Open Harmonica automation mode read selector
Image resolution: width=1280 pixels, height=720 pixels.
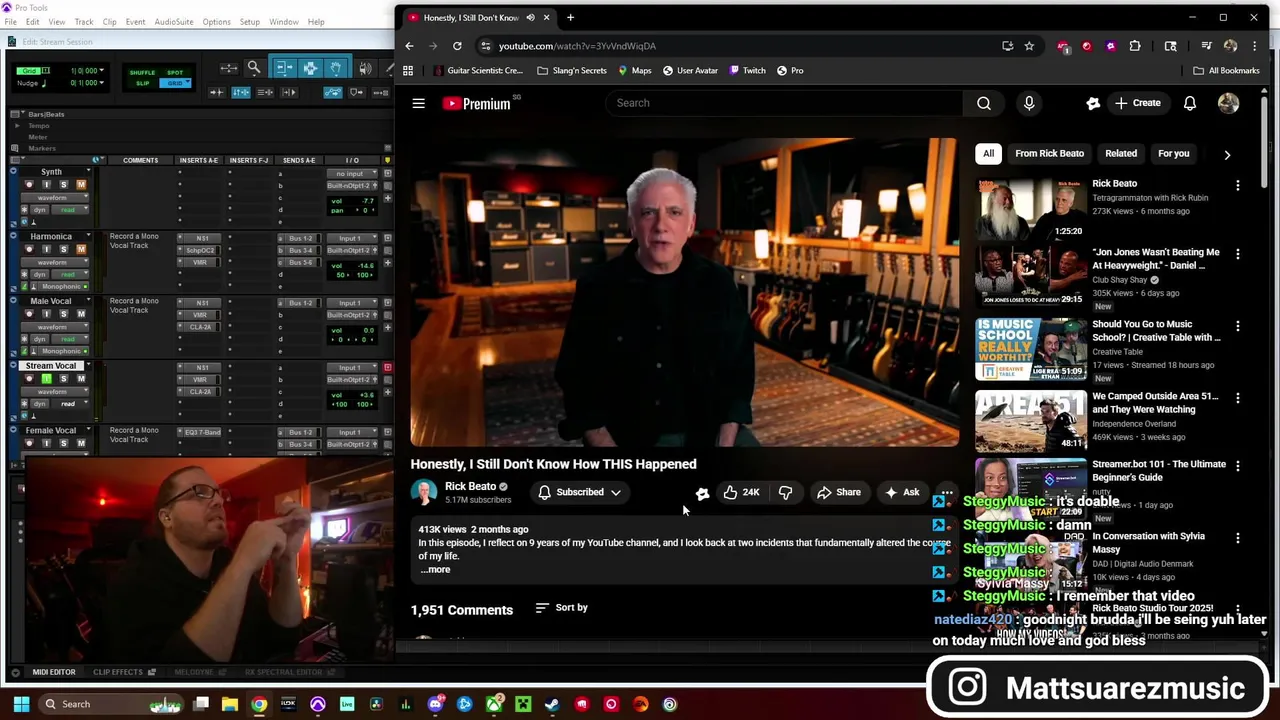click(68, 274)
